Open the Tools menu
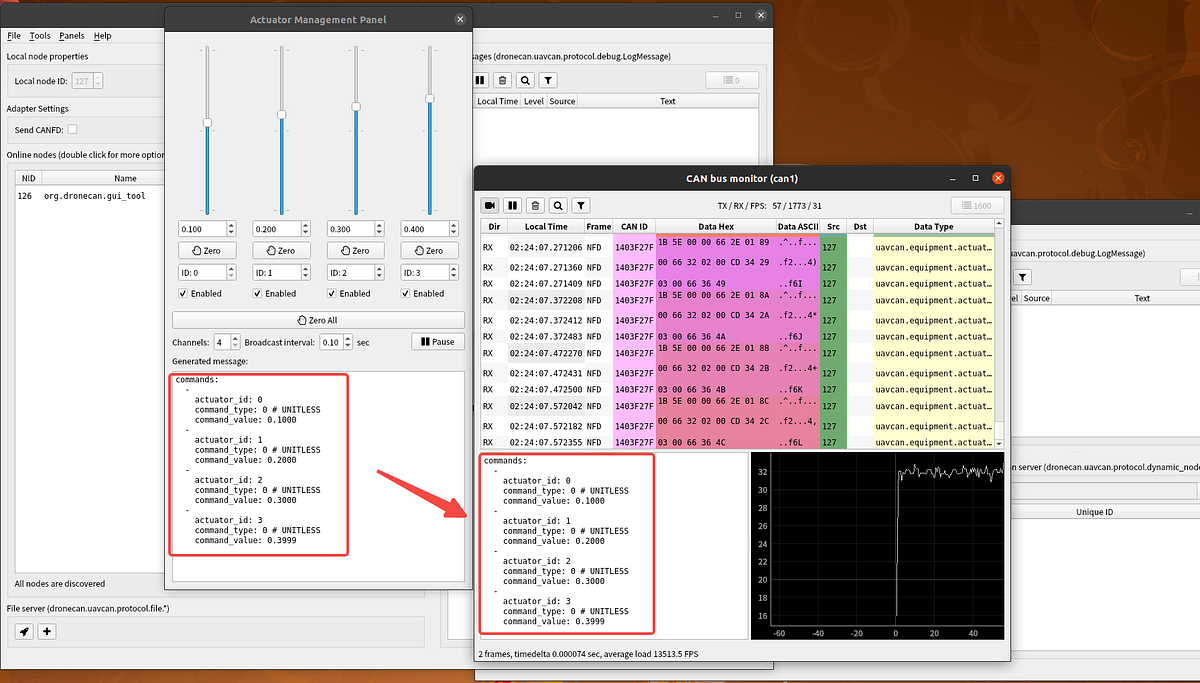 coord(40,35)
